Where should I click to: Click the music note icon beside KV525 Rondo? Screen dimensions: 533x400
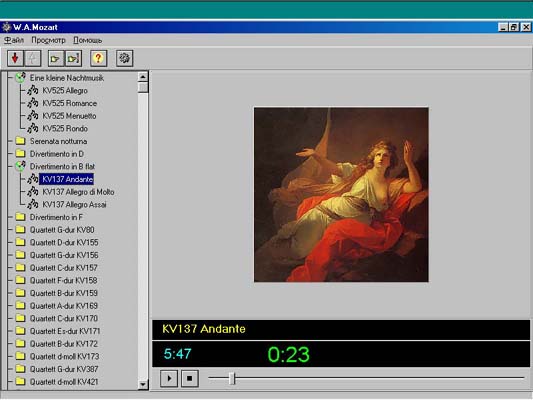(33, 128)
